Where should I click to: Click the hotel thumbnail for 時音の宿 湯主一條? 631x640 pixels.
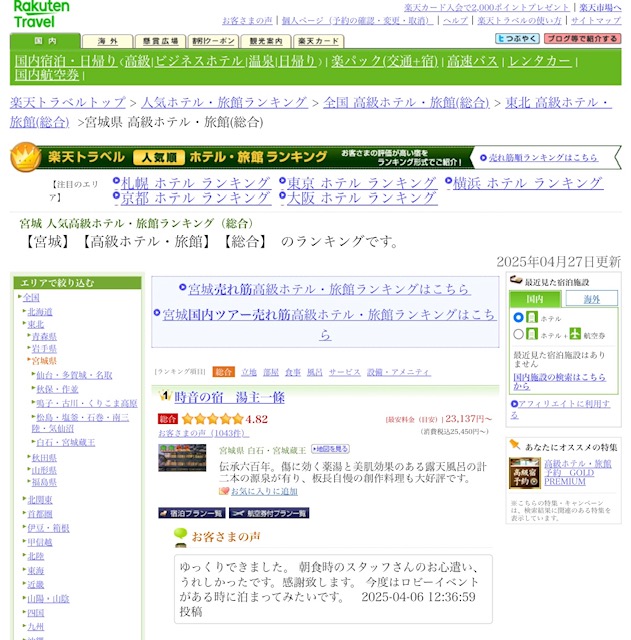(x=182, y=458)
